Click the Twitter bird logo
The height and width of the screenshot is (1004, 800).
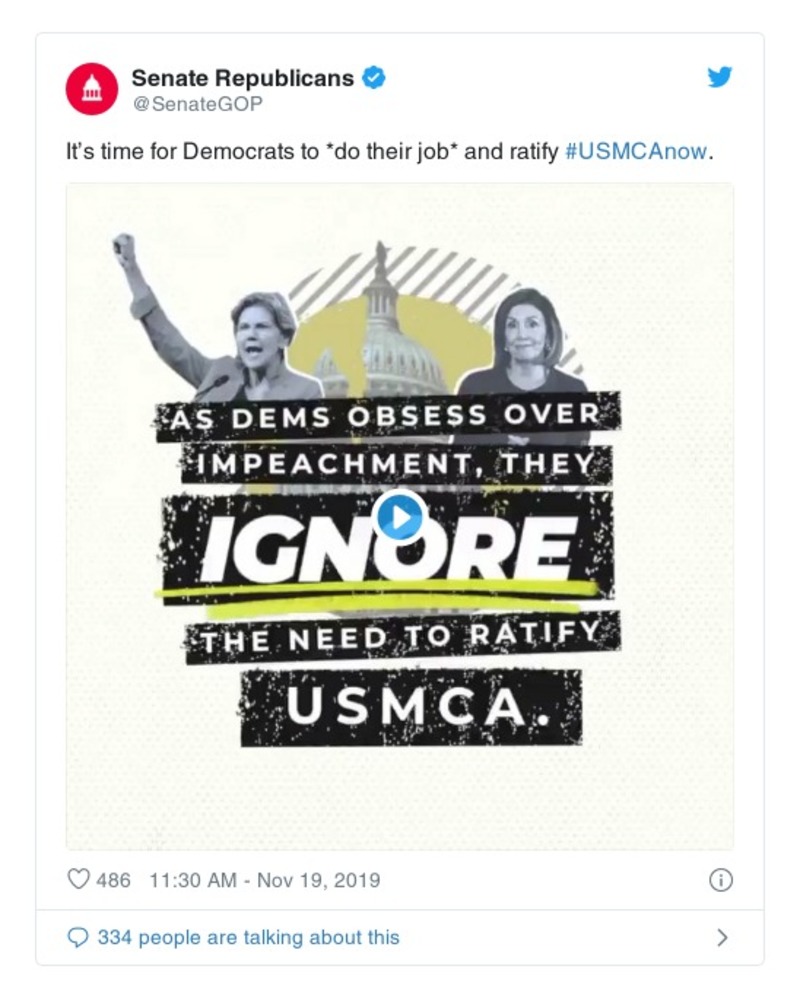(720, 78)
